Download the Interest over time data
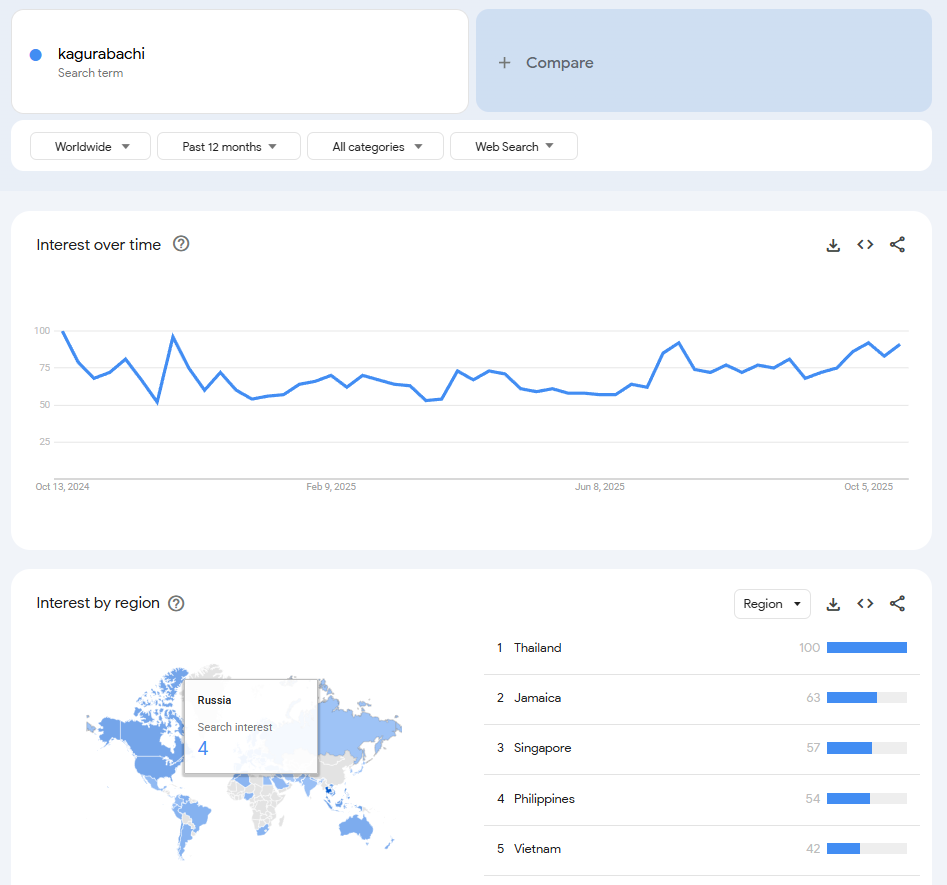 (833, 245)
